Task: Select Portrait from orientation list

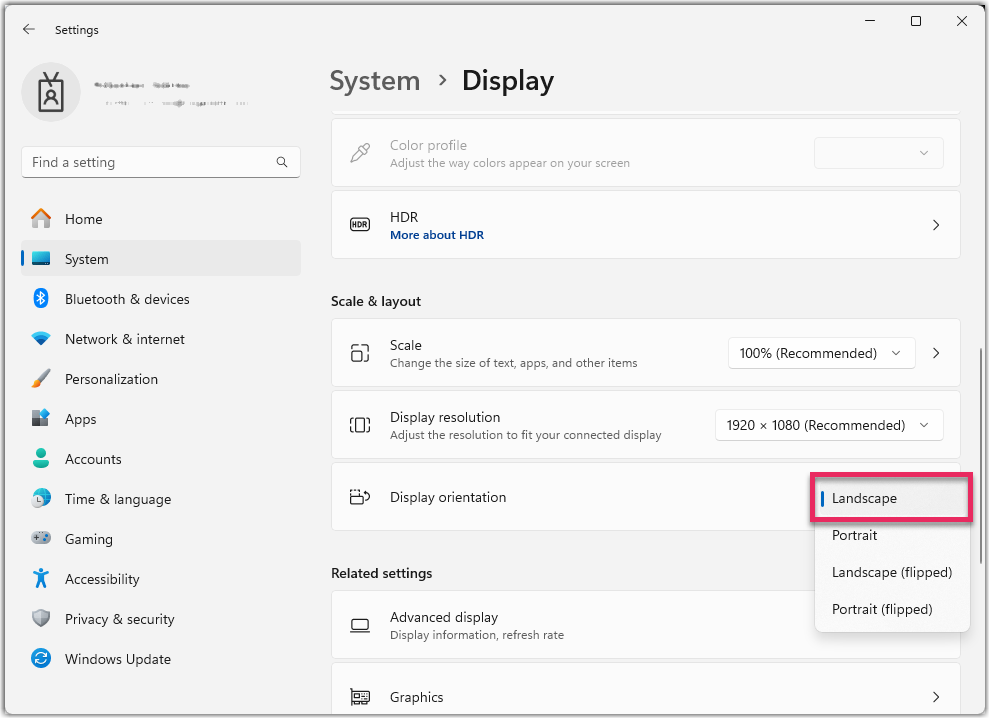Action: 855,535
